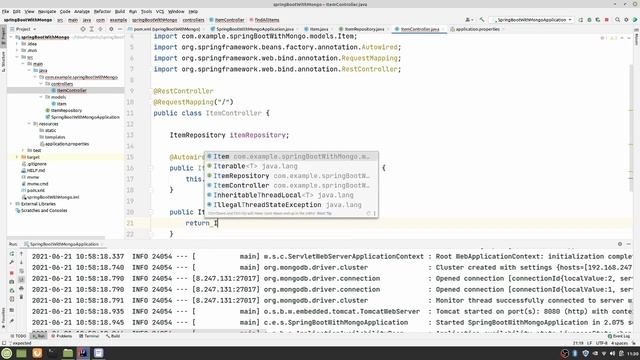
Task: Open Linux Mint start menu
Action: point(7,353)
